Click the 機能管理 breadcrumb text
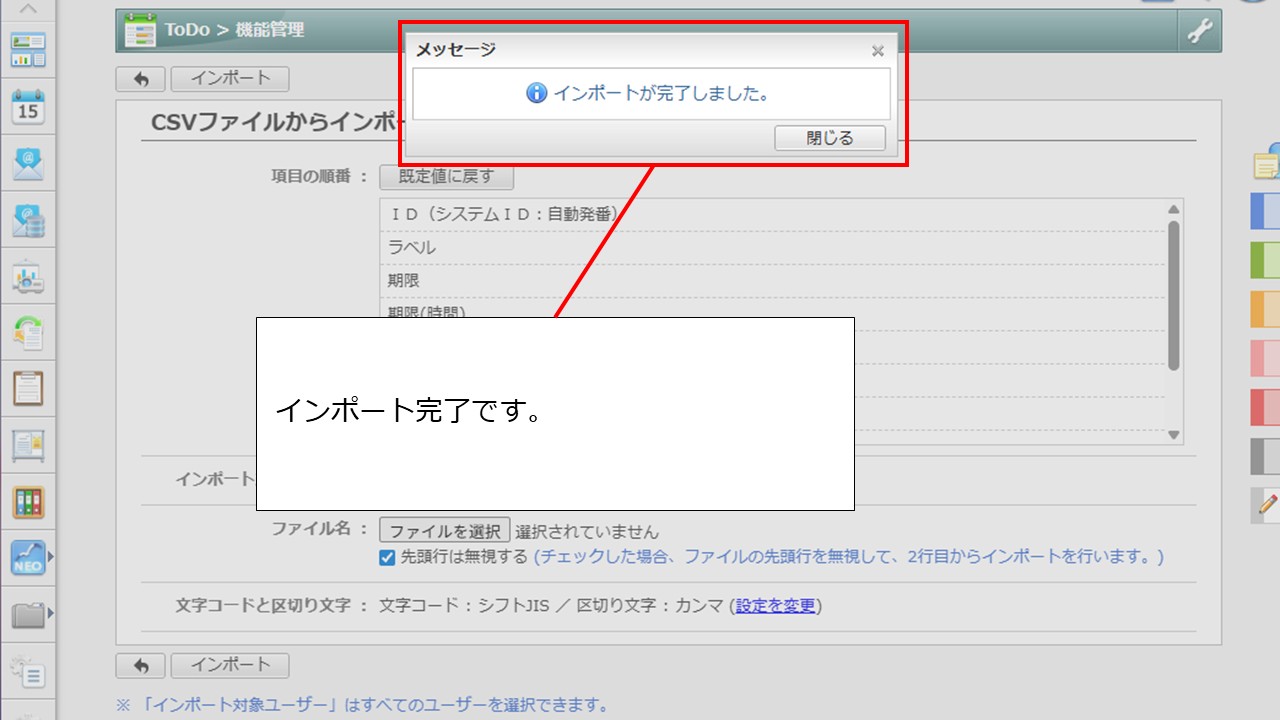This screenshot has height=720, width=1280. [x=269, y=30]
